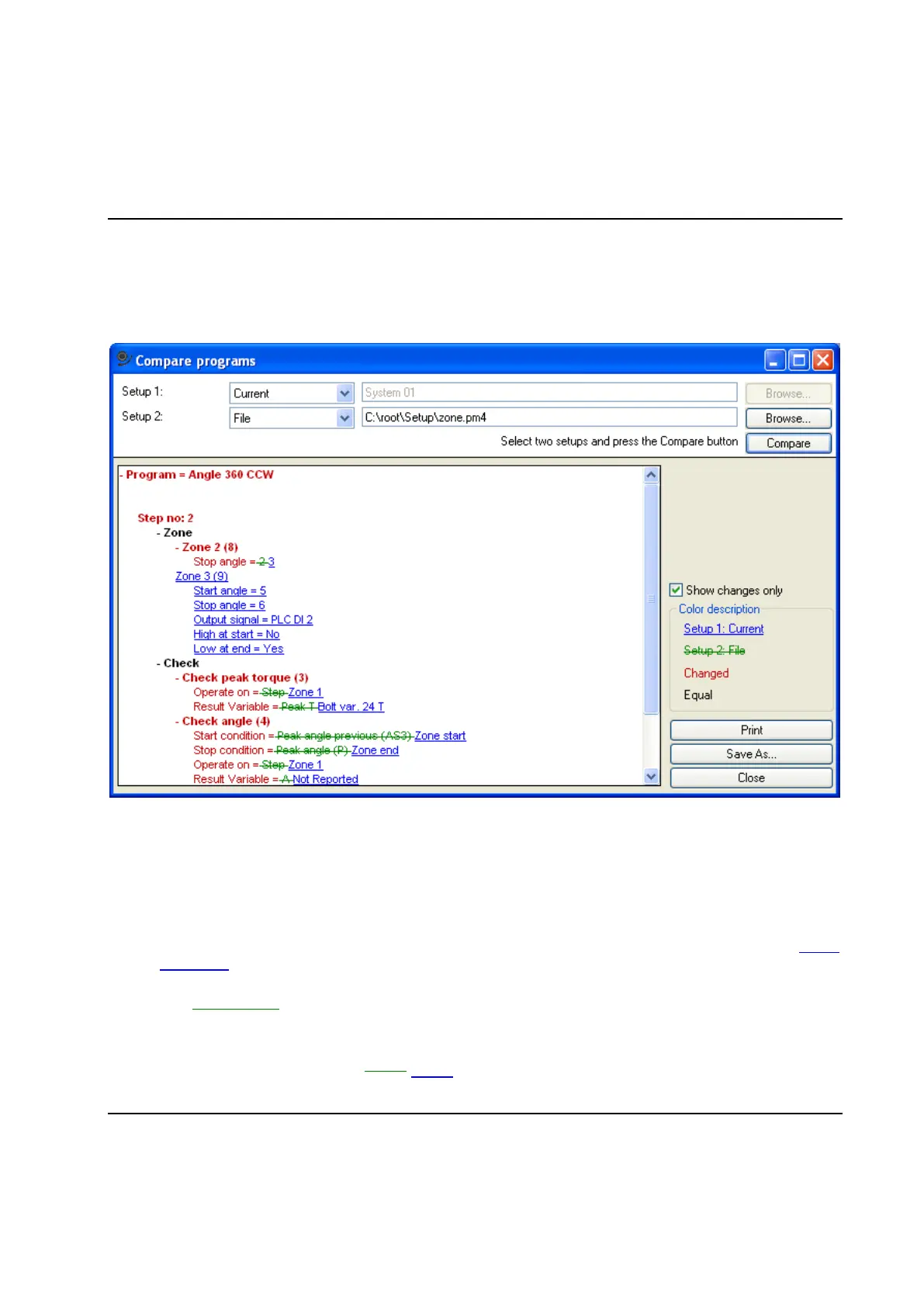Image resolution: width=924 pixels, height=1306 pixels.
Task: Click the System 01 setup field
Action: tap(549, 393)
